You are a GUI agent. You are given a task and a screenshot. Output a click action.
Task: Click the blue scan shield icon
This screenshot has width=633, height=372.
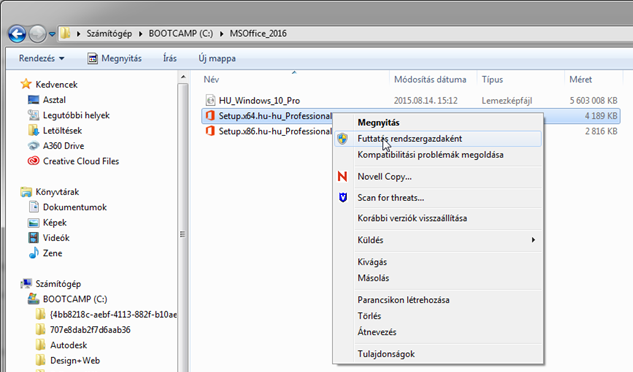(x=343, y=198)
